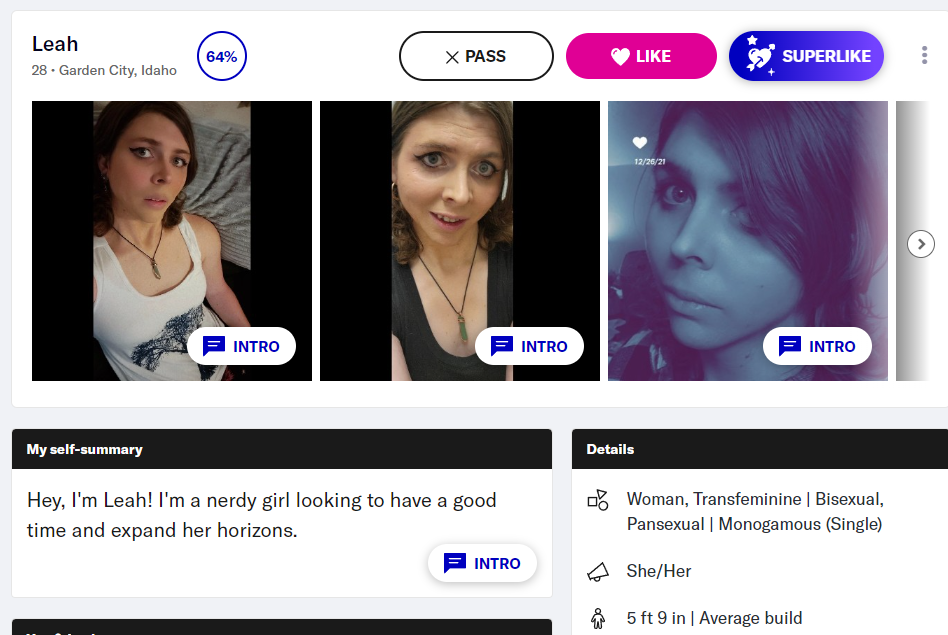
Task: Open the second photo in black top
Action: click(x=459, y=241)
